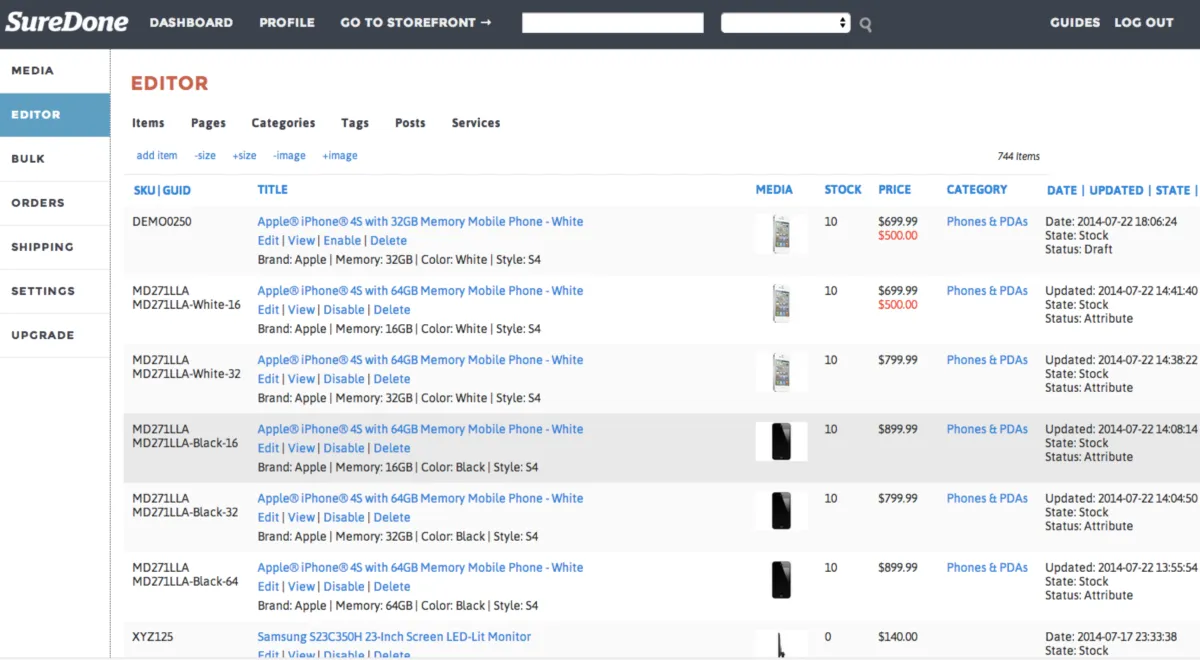
Task: Delete the MD271LLA-White-32 item
Action: pos(392,379)
